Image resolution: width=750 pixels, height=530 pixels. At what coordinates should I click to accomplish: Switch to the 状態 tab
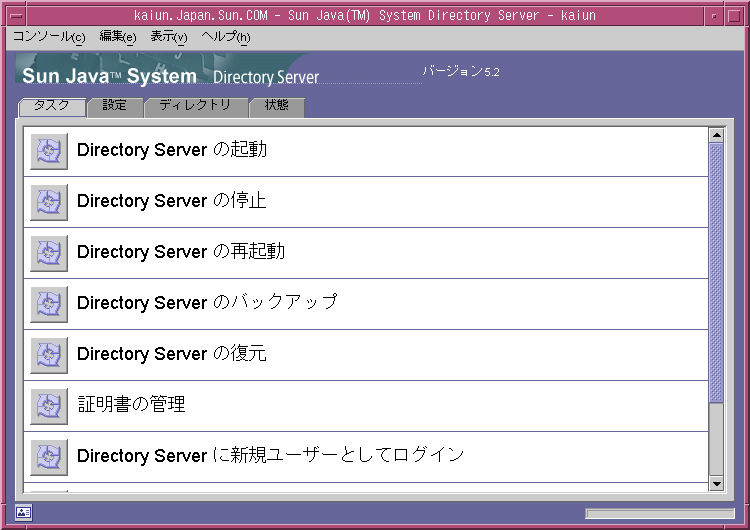(276, 106)
